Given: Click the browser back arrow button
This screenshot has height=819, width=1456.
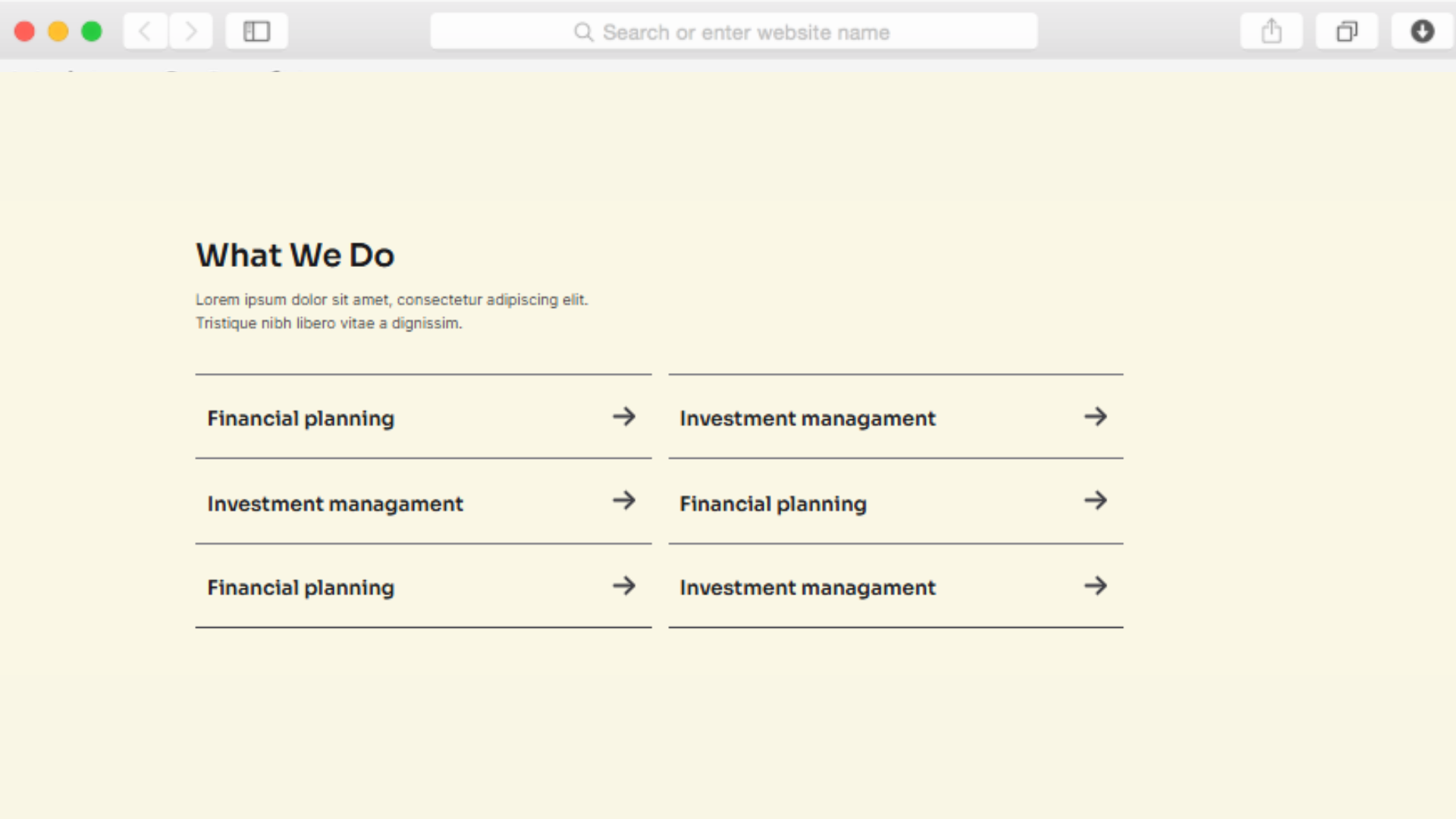Looking at the screenshot, I should coord(145,31).
